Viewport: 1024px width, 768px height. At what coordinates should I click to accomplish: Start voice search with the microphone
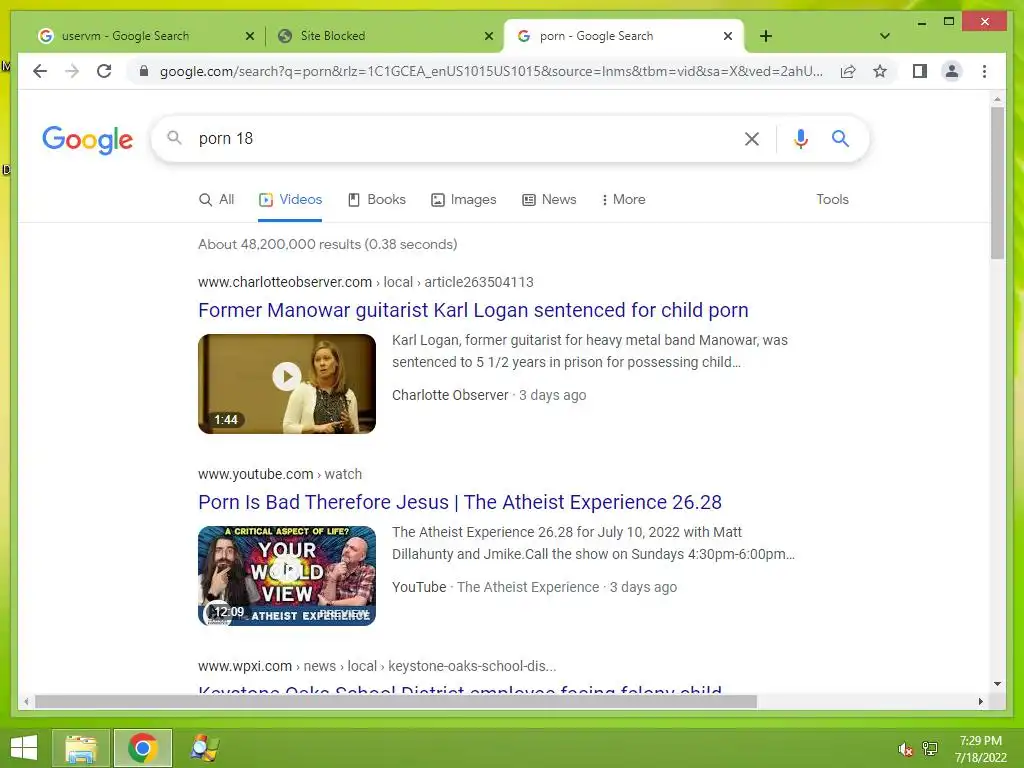tap(801, 138)
